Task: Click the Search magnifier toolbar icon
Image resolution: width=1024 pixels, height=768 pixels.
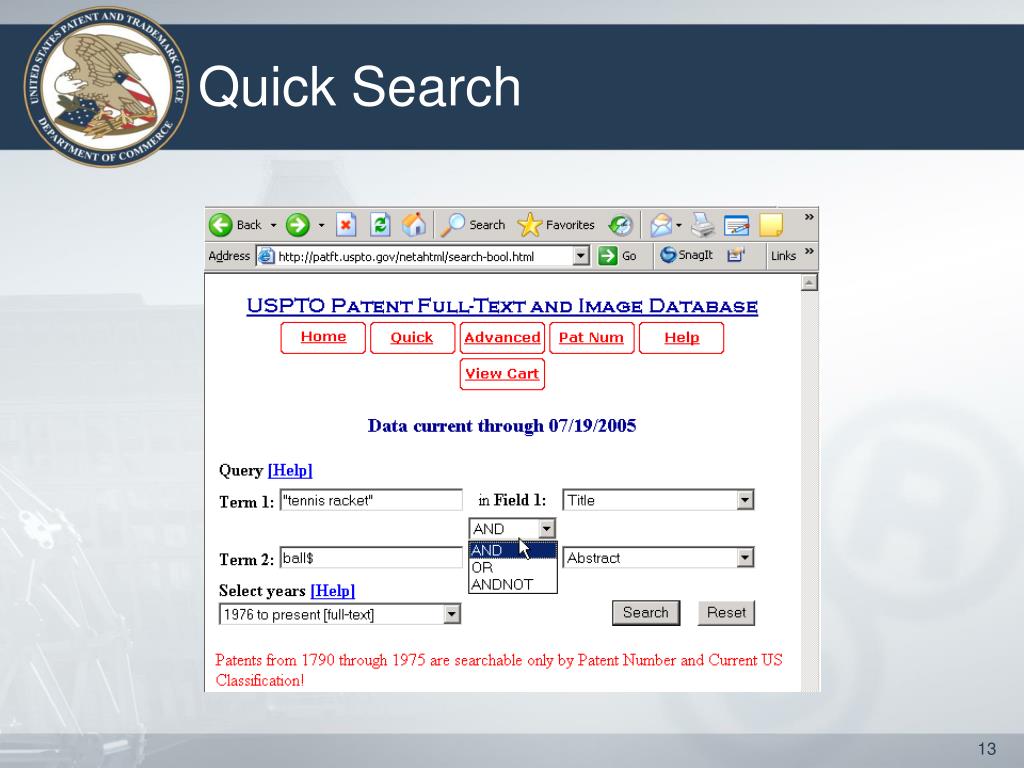Action: (x=453, y=225)
